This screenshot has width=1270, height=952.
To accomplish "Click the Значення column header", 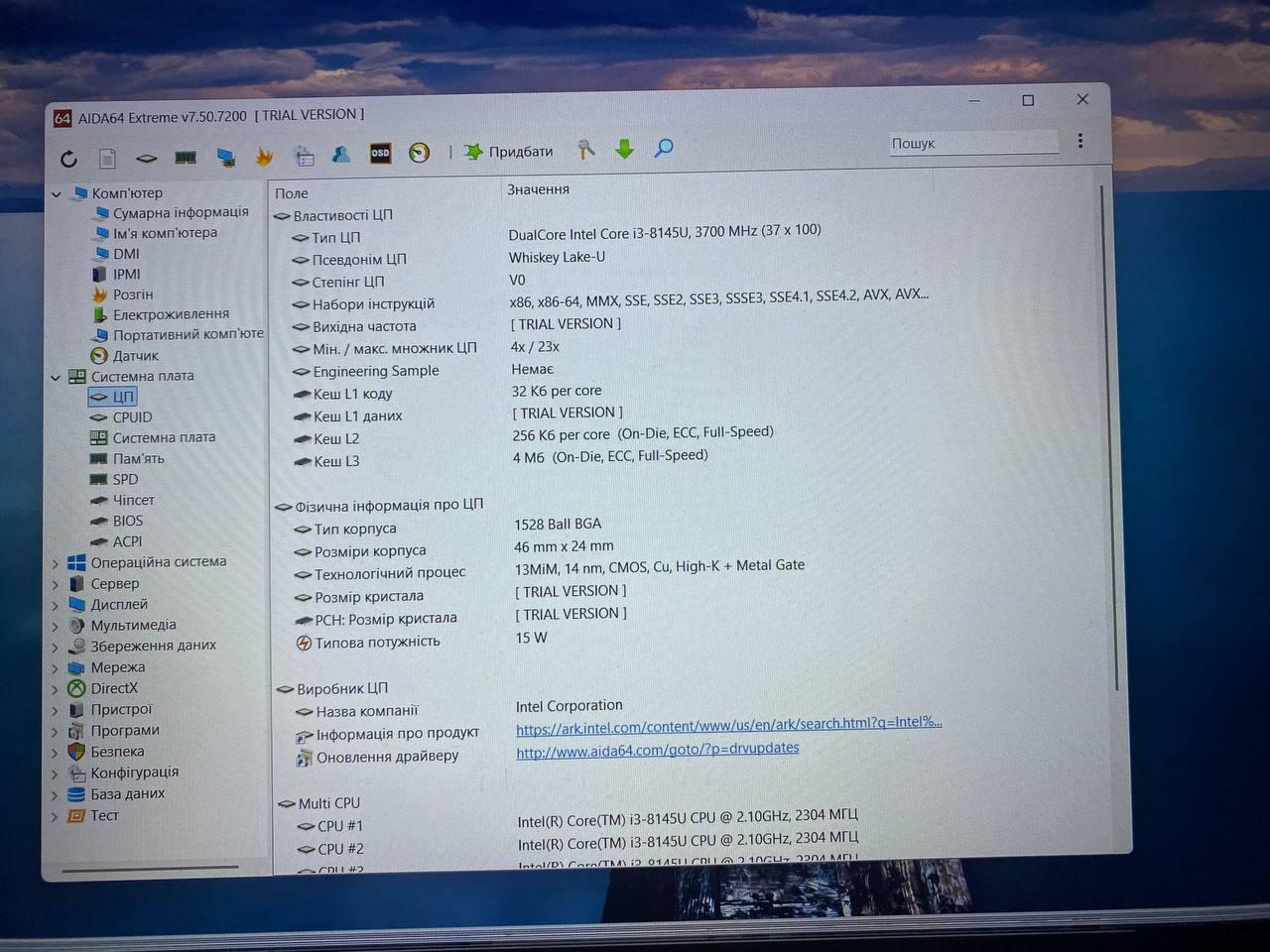I will 538,189.
